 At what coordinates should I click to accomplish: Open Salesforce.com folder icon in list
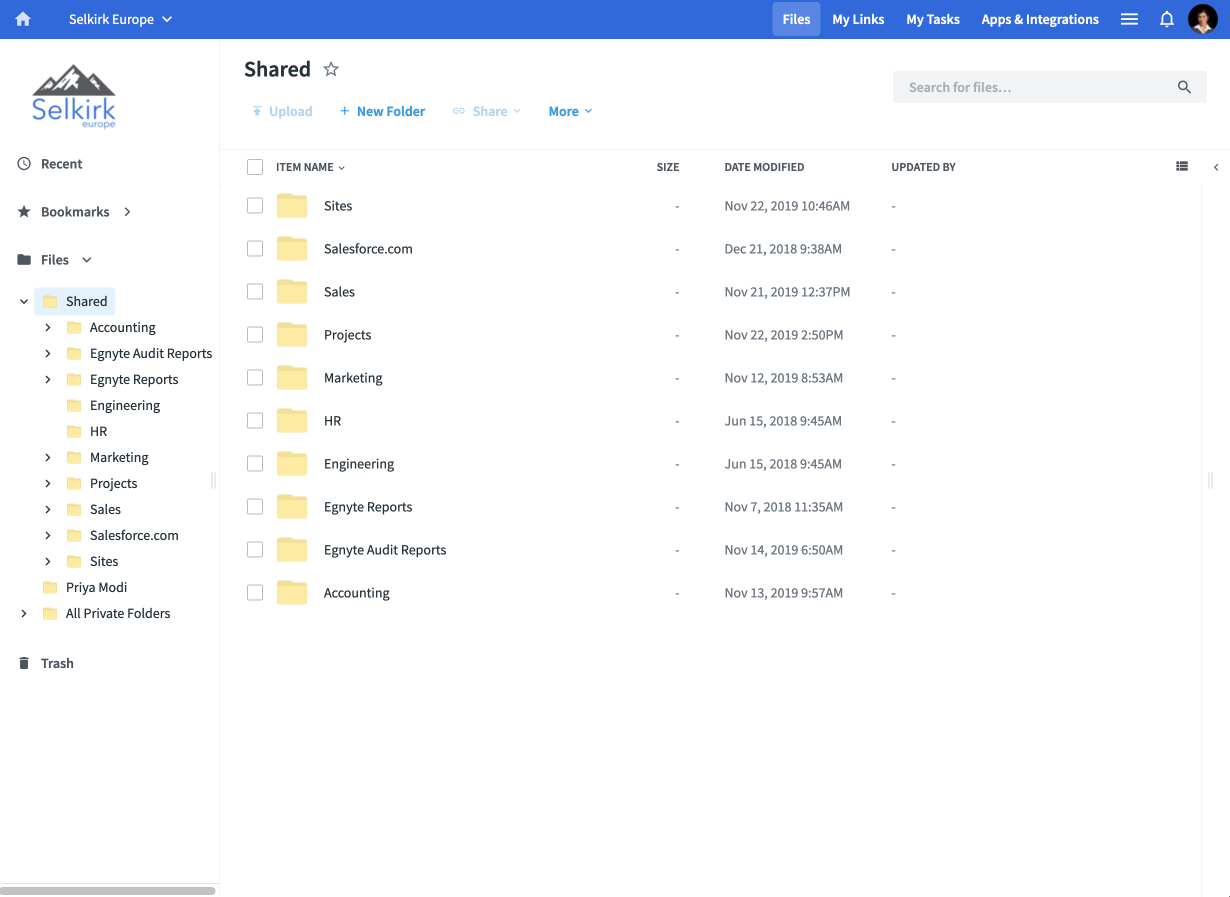pyautogui.click(x=292, y=249)
